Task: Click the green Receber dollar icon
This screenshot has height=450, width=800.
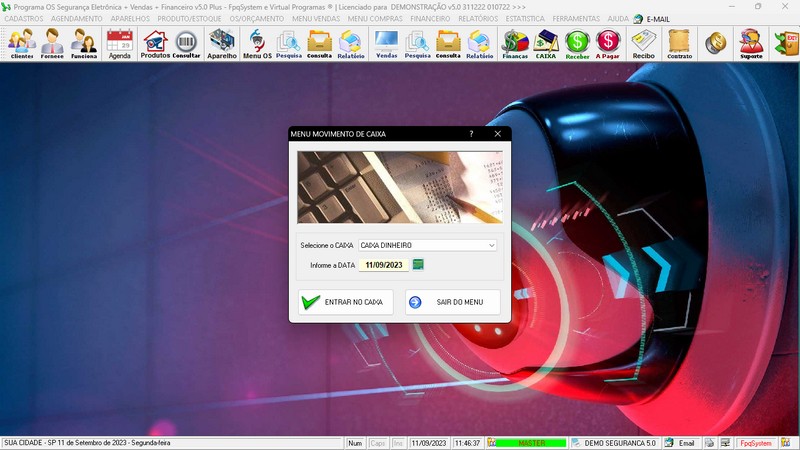Action: 577,44
